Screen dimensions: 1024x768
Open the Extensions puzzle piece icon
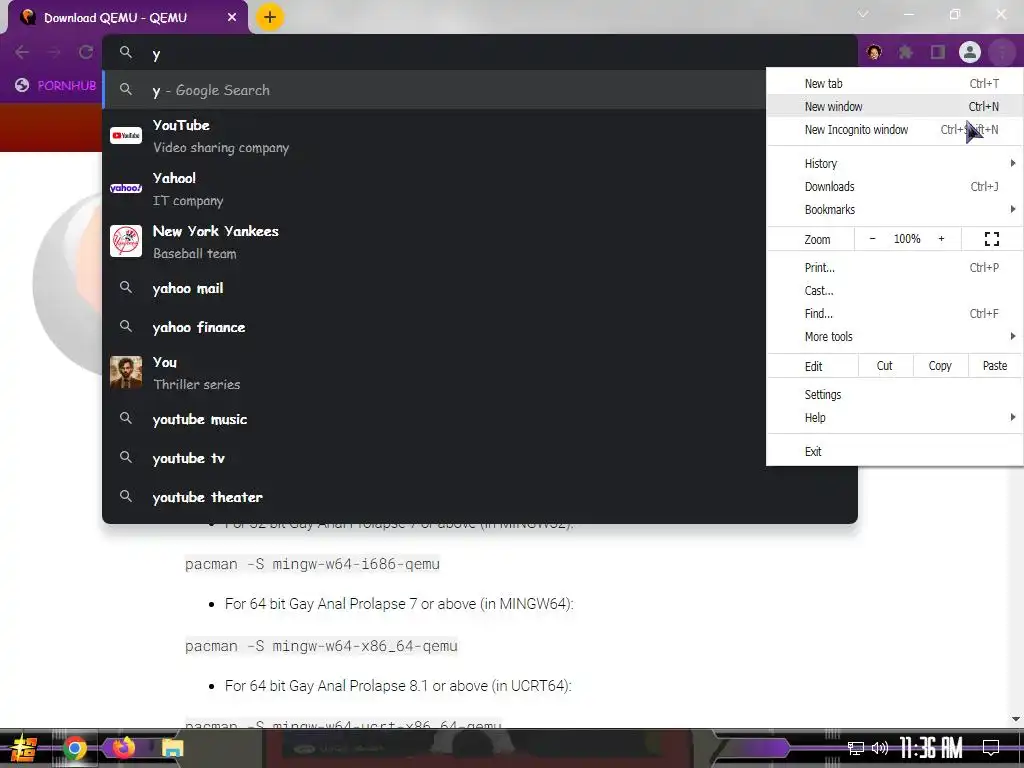(x=906, y=52)
